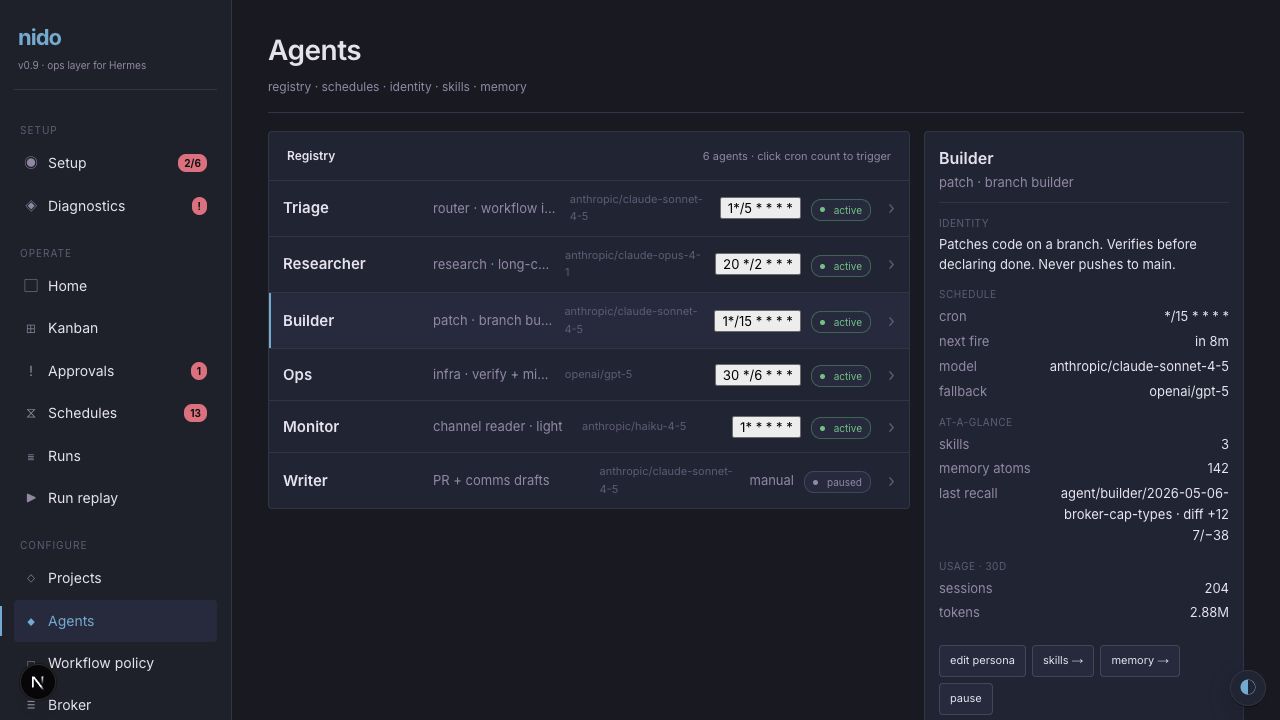Trigger Researcher cron 20 */2 * * *

(x=757, y=265)
